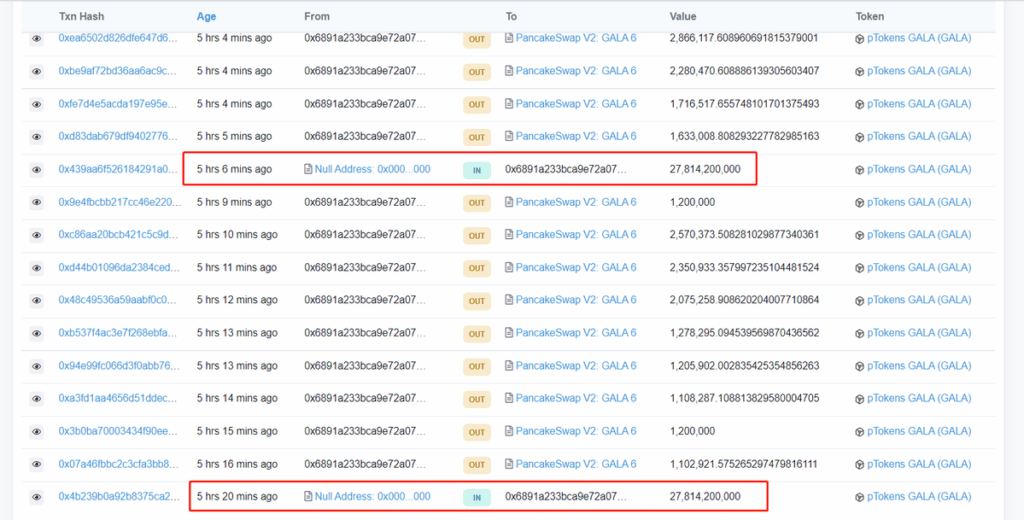Click the eye icon for transaction 0x439aa6f526184291a0
Screen dimensions: 1024x520
37,170
